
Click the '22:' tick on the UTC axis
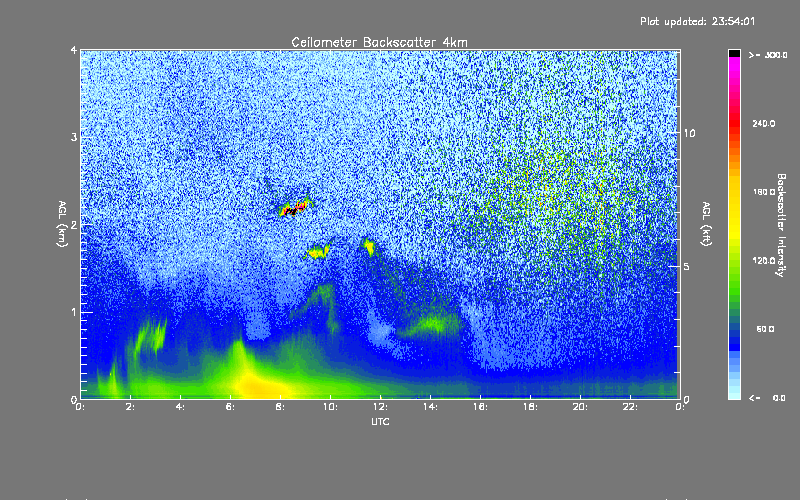630,407
